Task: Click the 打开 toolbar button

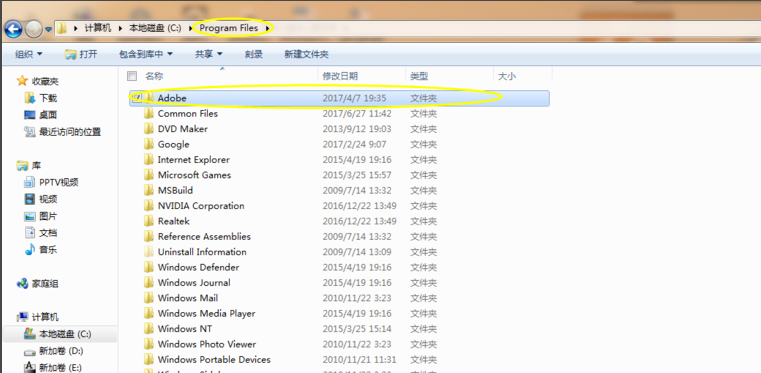Action: (81, 54)
